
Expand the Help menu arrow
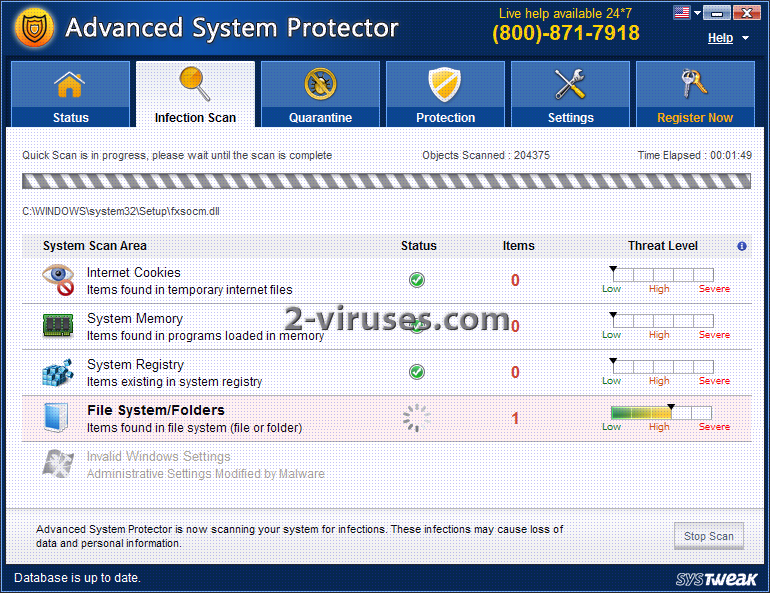745,38
